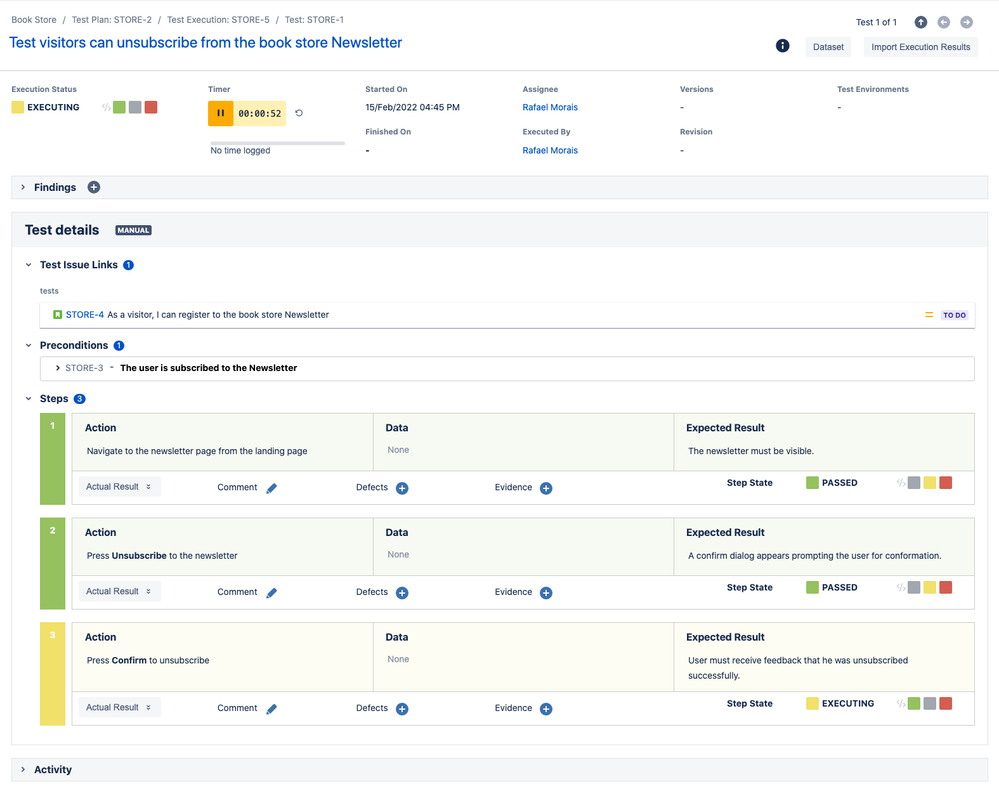The width and height of the screenshot is (999, 796).
Task: Reset the timer with the circular arrow icon
Action: (299, 113)
